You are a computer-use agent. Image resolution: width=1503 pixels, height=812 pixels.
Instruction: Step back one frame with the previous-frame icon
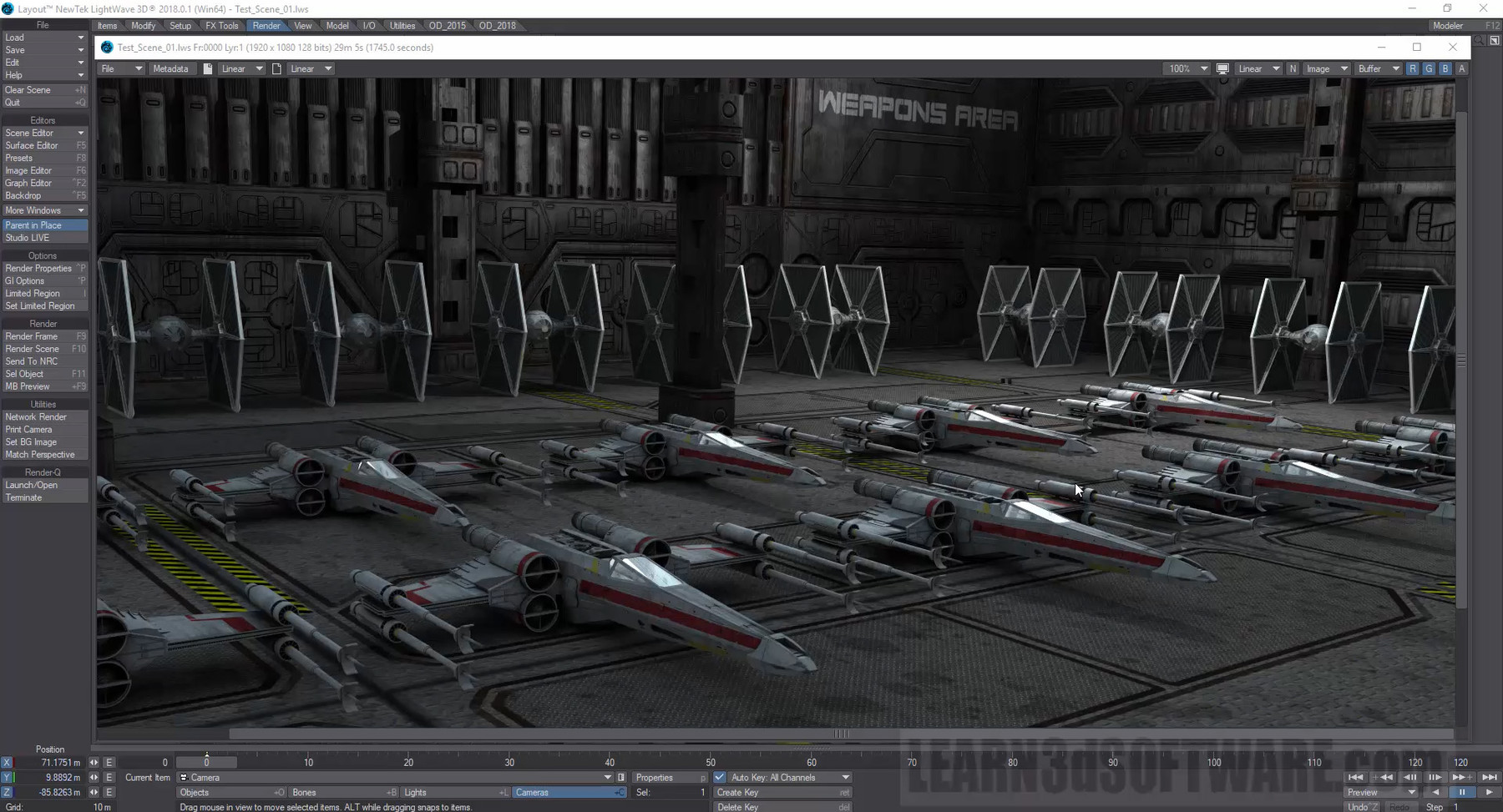coord(1411,777)
